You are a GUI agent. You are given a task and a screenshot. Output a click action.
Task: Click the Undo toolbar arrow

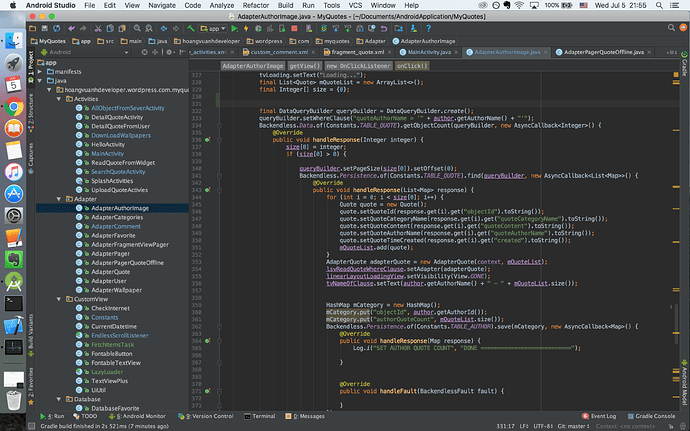(x=71, y=28)
